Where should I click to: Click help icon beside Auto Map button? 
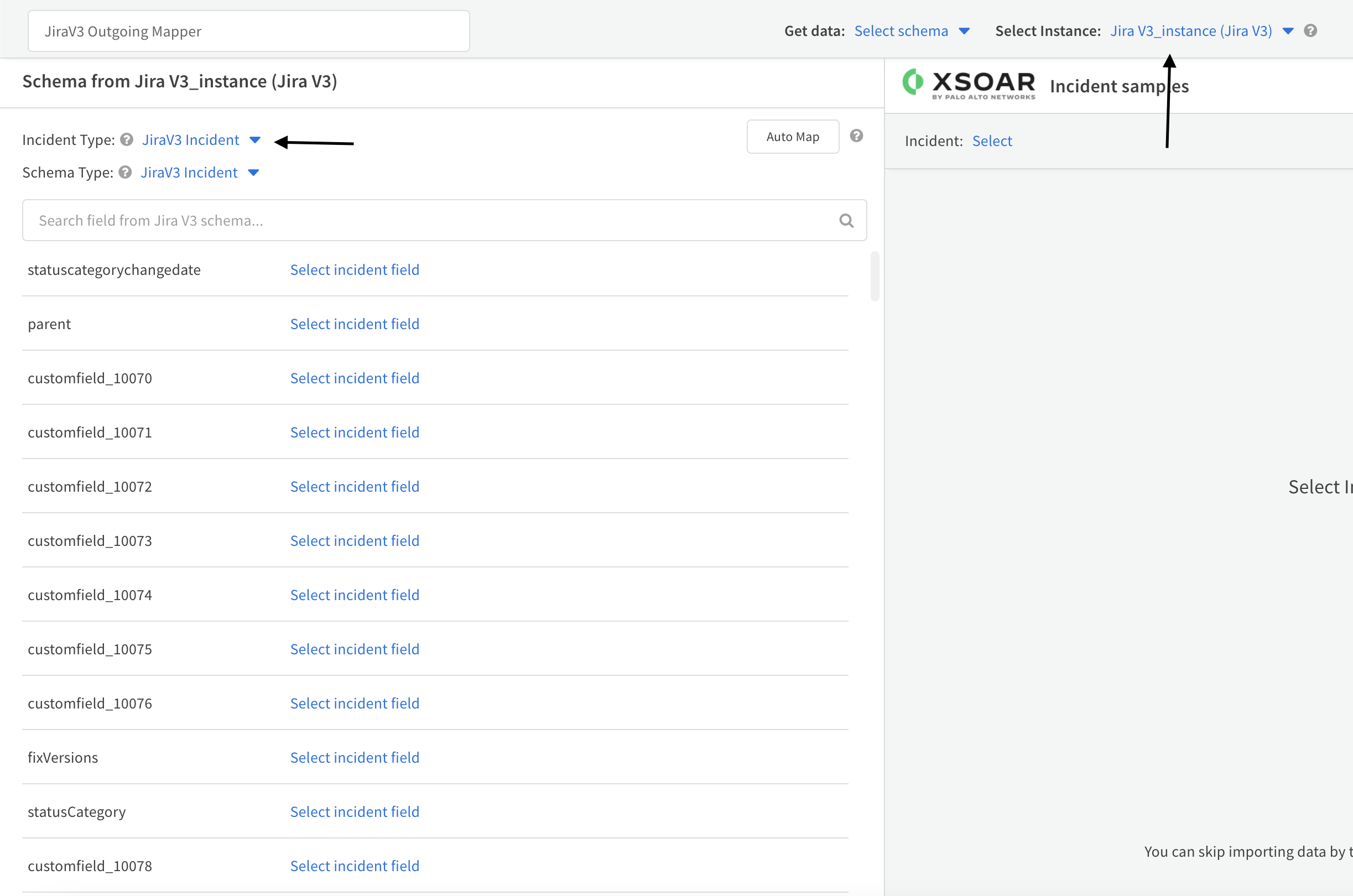click(856, 136)
